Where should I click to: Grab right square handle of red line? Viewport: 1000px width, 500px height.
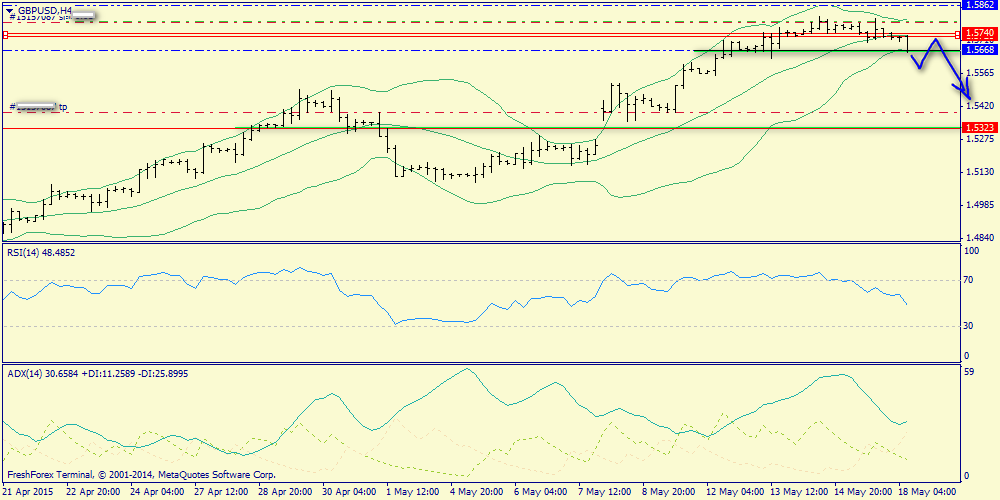pos(958,35)
